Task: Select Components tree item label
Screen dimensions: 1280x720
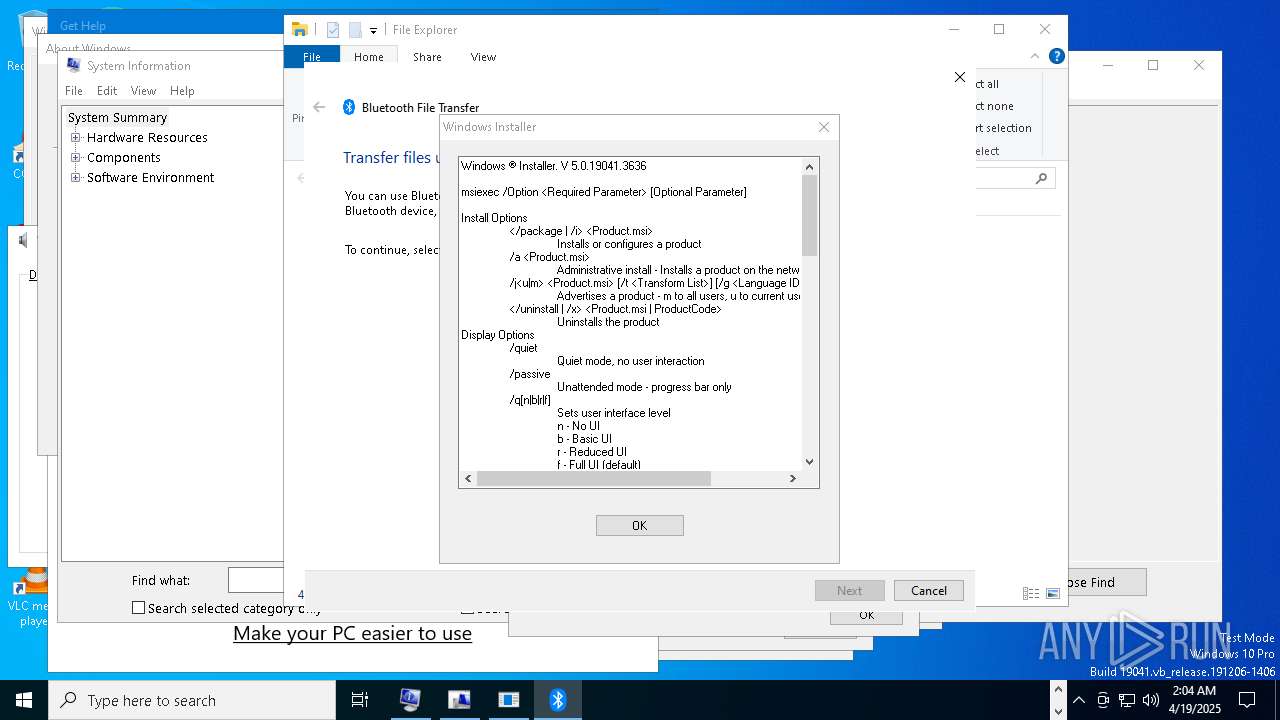Action: [x=124, y=157]
